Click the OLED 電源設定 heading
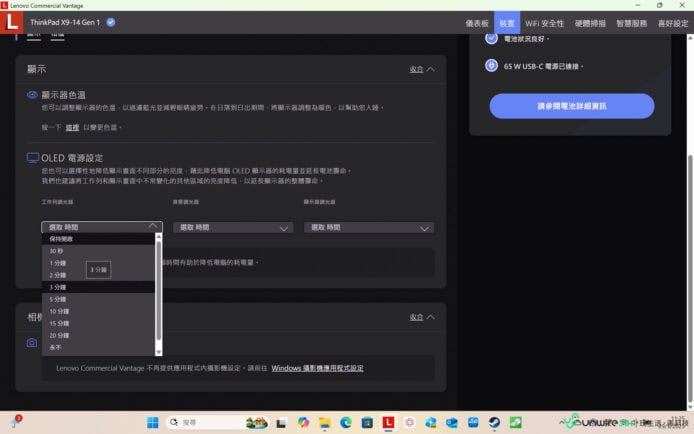 [x=72, y=158]
